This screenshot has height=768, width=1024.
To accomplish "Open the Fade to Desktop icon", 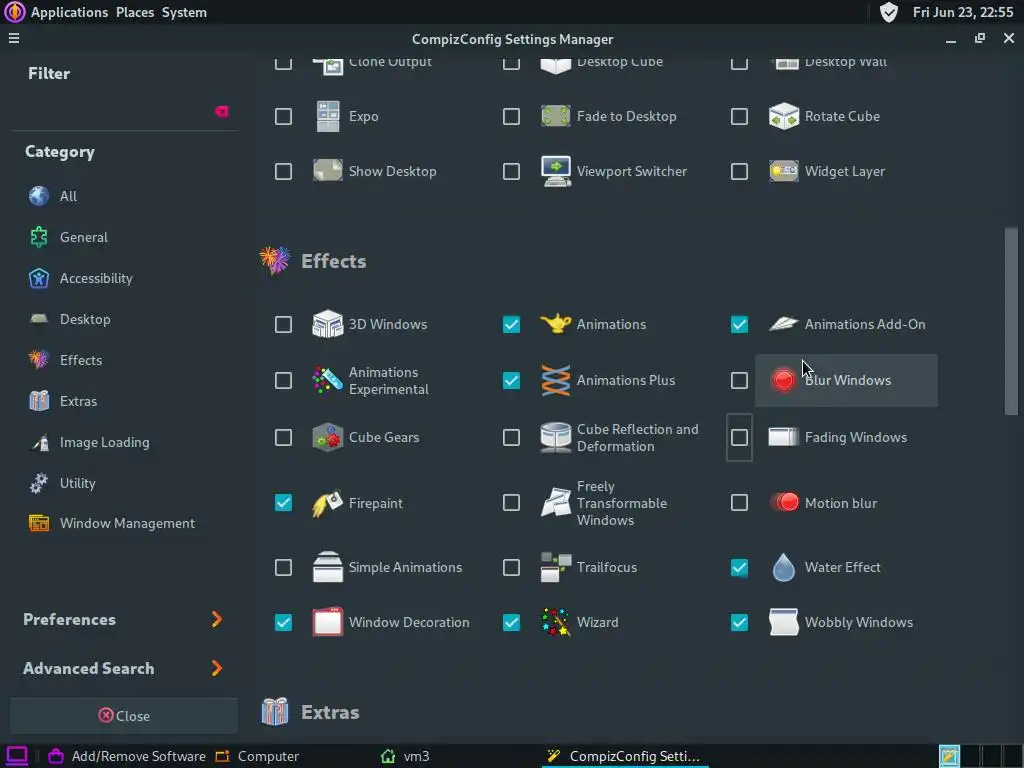I will tap(556, 116).
